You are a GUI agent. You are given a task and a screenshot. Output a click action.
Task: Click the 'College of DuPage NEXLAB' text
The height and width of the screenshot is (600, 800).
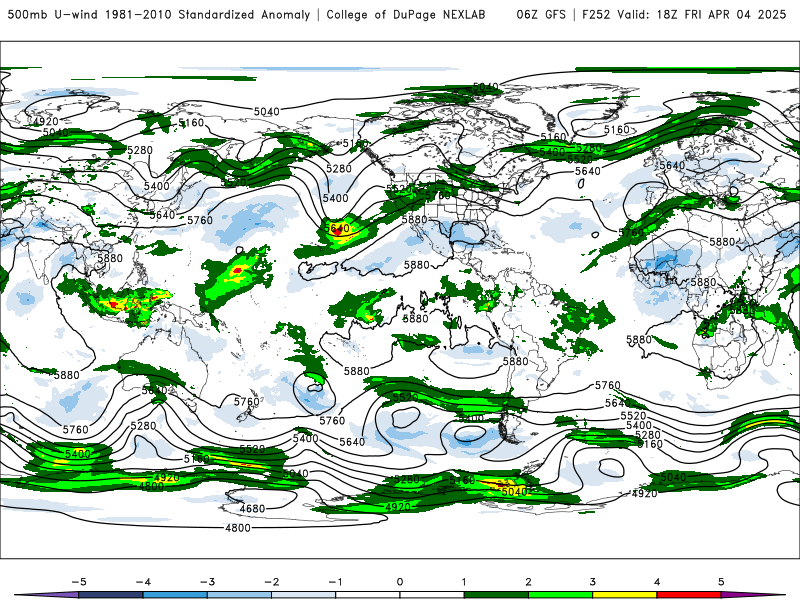(406, 14)
